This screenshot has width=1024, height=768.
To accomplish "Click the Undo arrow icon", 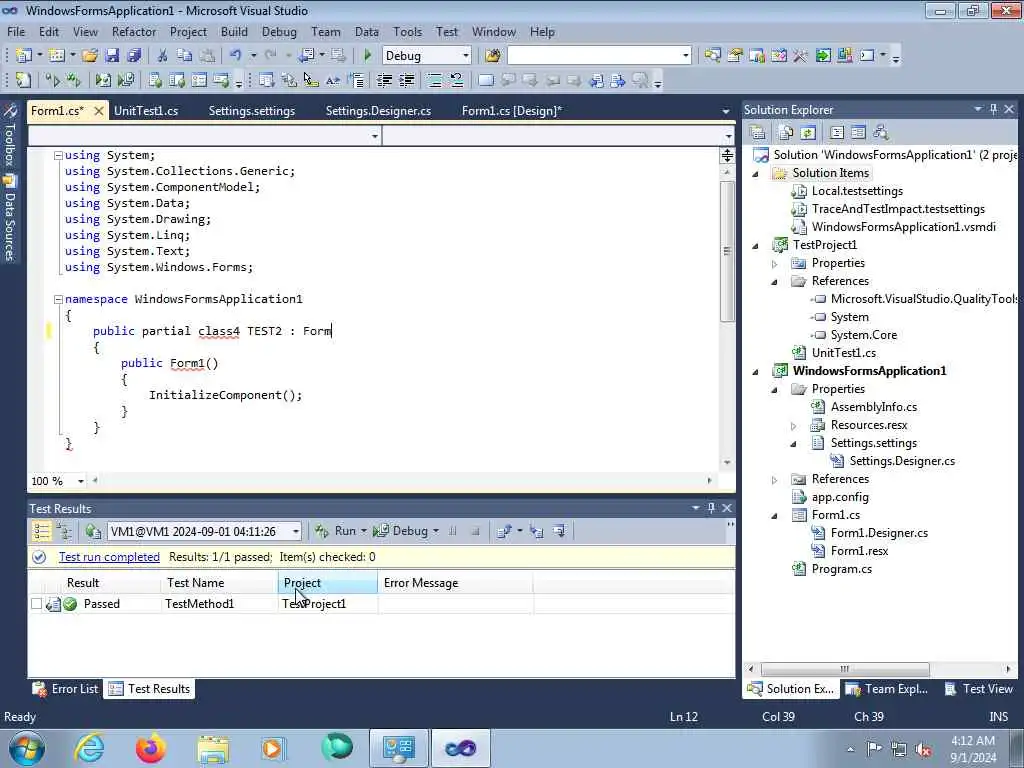I will coord(235,56).
